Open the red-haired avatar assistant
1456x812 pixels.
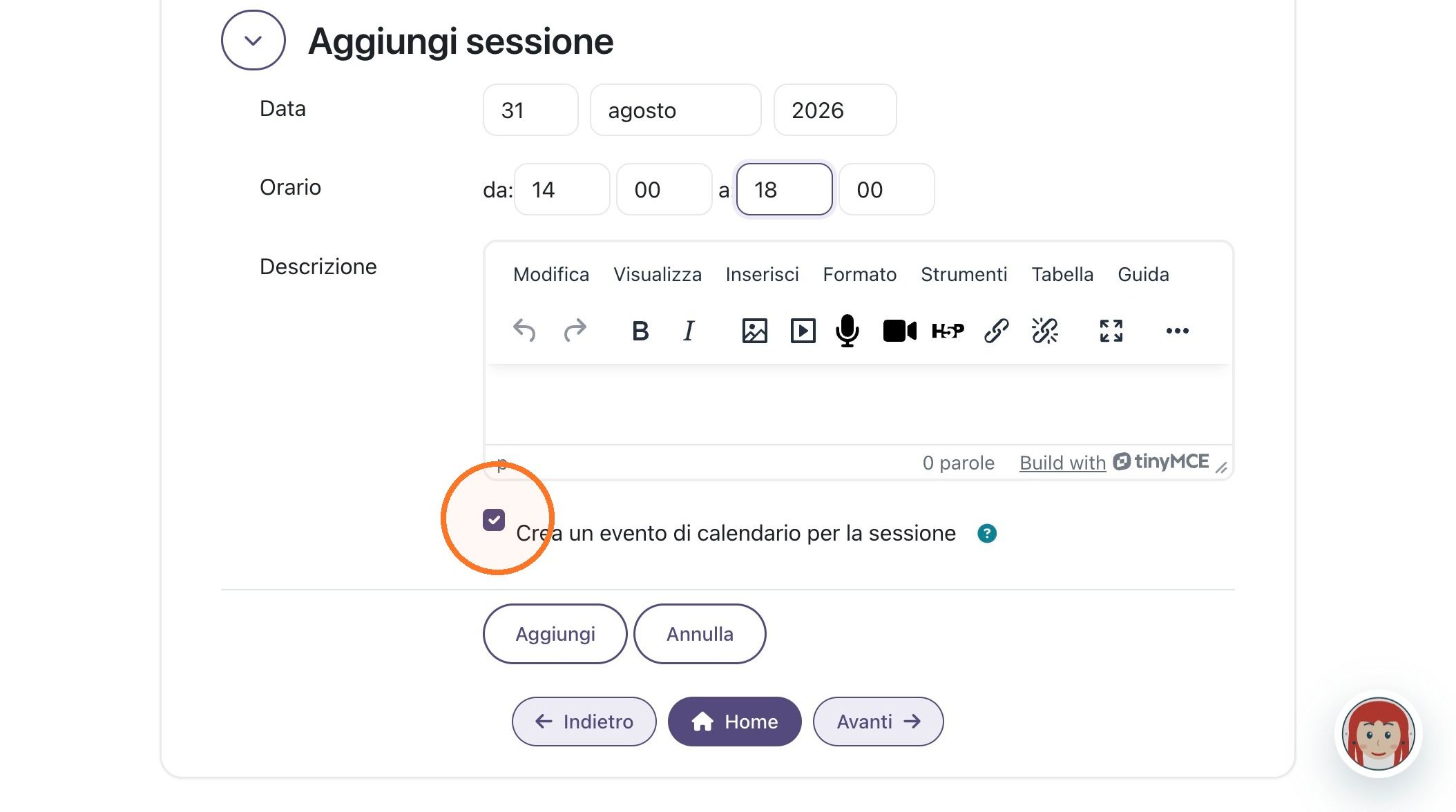(x=1378, y=734)
